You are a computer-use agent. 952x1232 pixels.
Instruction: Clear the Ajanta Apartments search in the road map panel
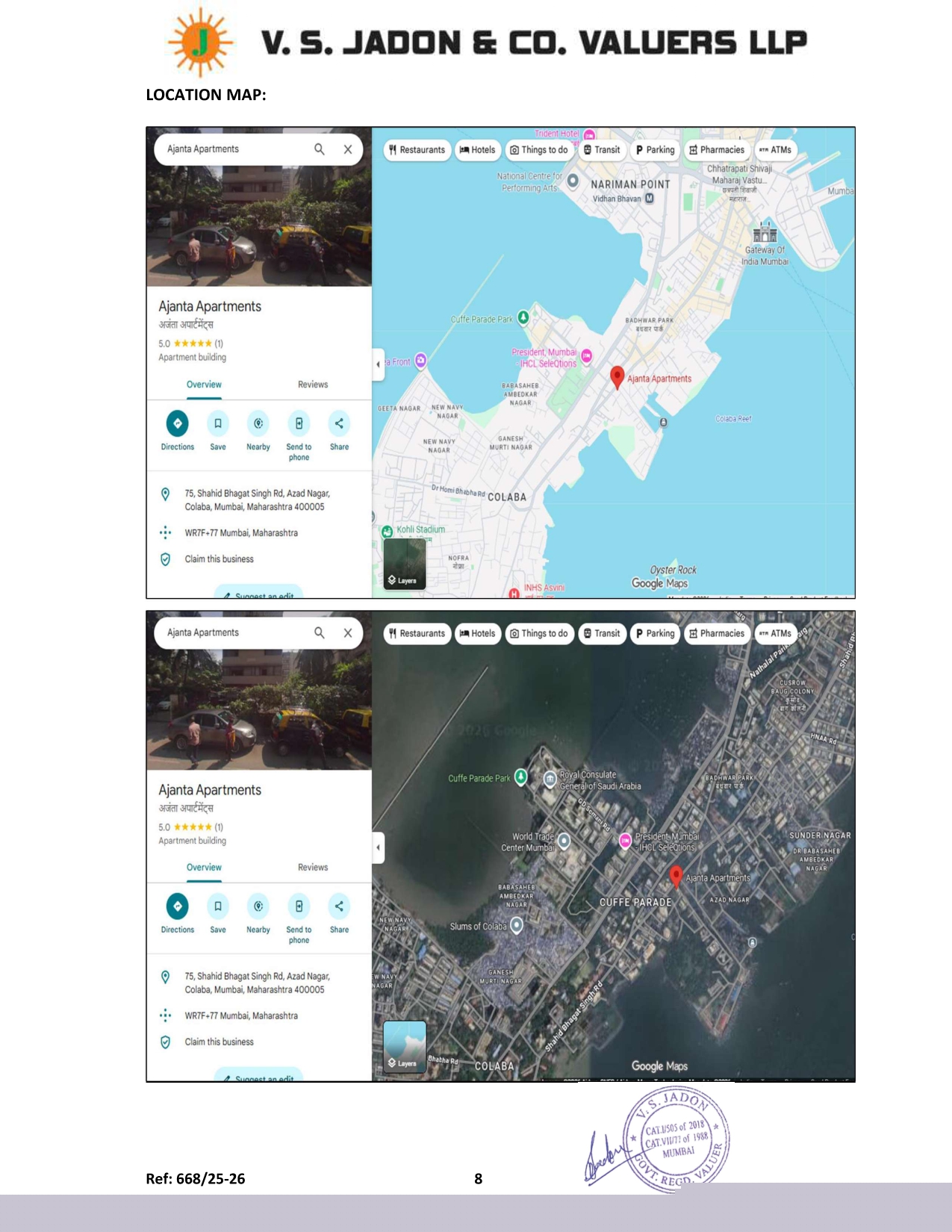348,149
